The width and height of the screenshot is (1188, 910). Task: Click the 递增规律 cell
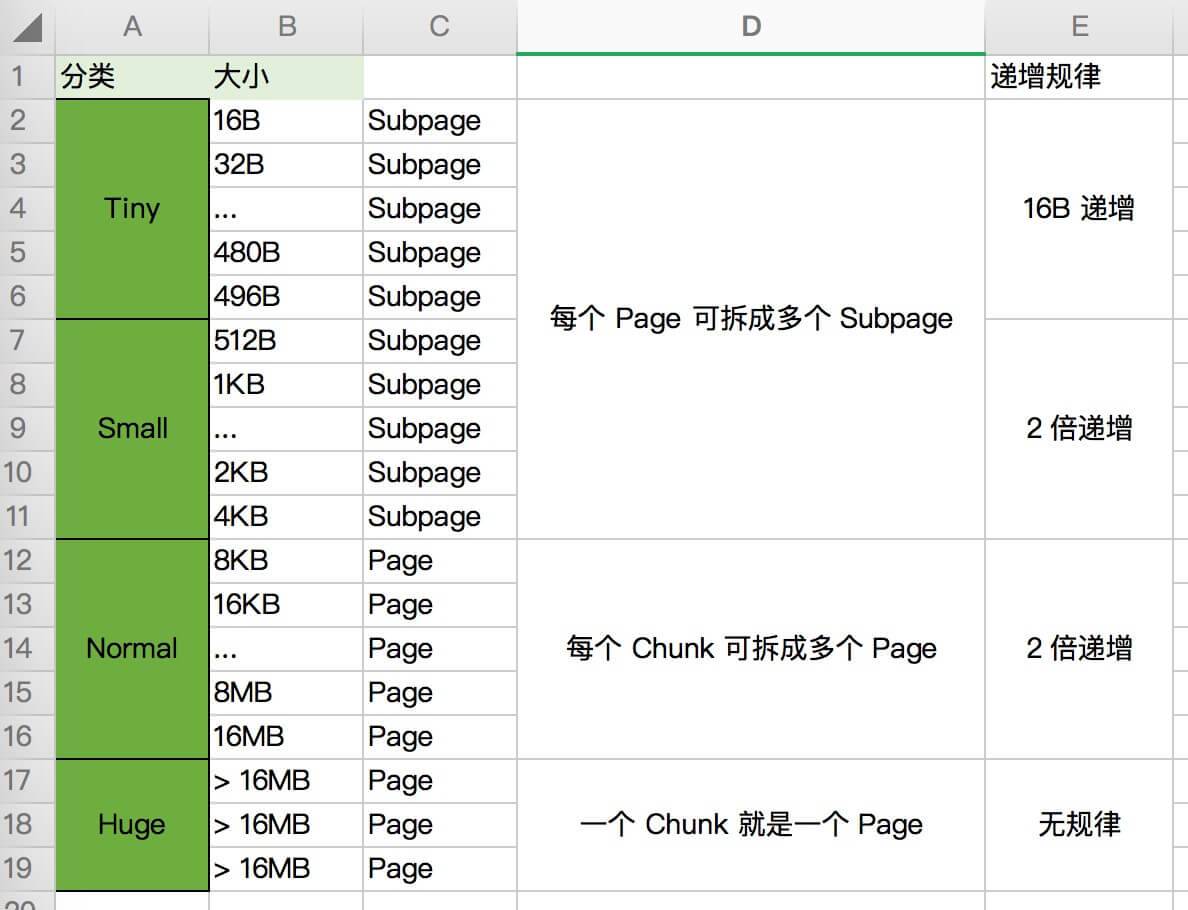click(x=1079, y=77)
